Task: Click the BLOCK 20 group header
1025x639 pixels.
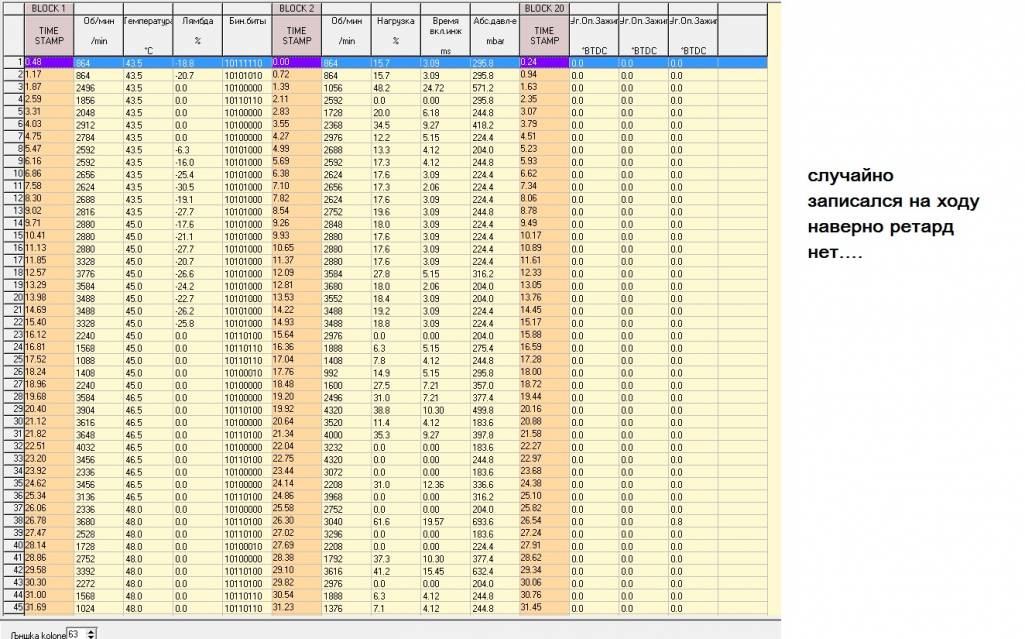Action: [545, 7]
